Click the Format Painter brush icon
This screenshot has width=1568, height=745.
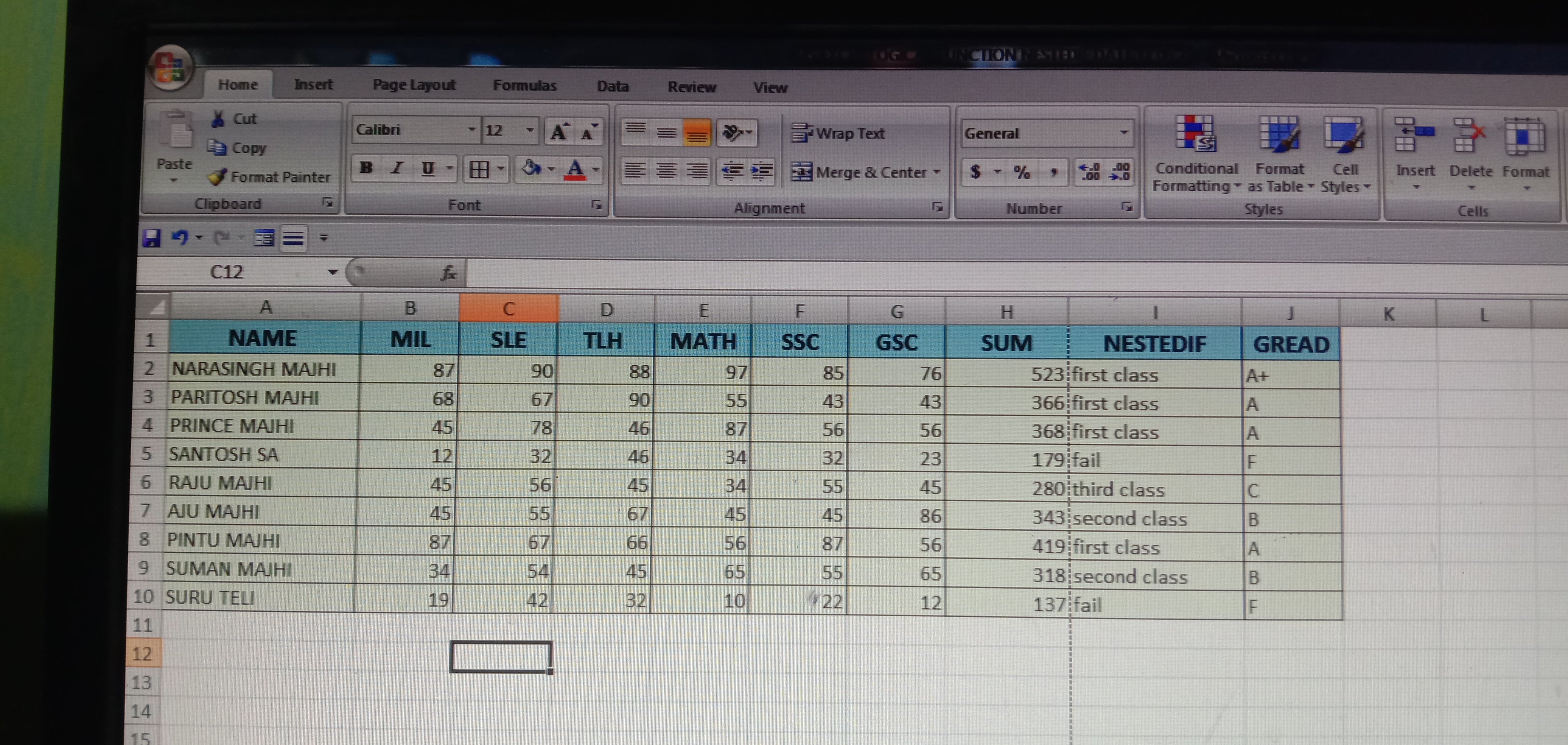pyautogui.click(x=217, y=177)
